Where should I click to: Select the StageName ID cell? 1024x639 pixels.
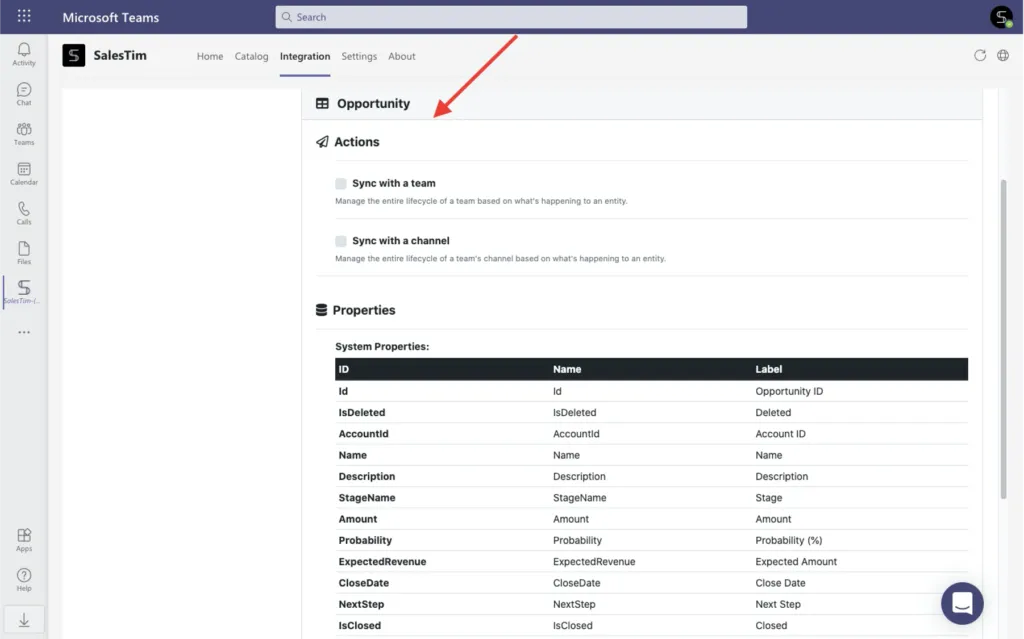367,498
